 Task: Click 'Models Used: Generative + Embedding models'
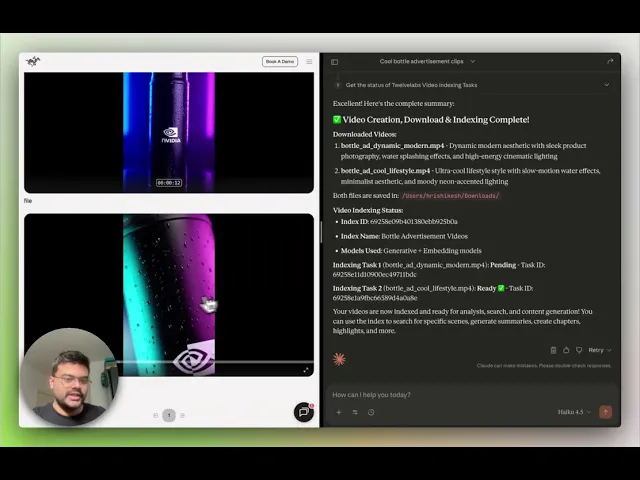[x=411, y=251]
